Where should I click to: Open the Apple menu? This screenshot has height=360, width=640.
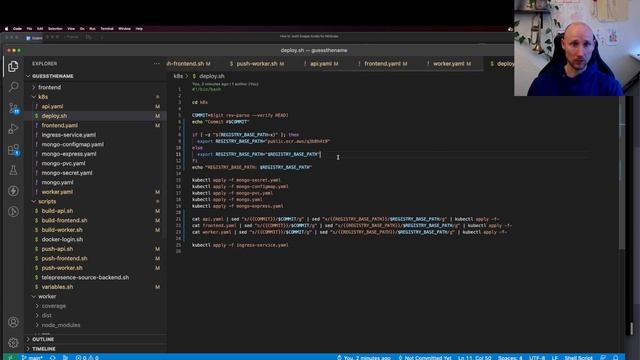pyautogui.click(x=6, y=29)
